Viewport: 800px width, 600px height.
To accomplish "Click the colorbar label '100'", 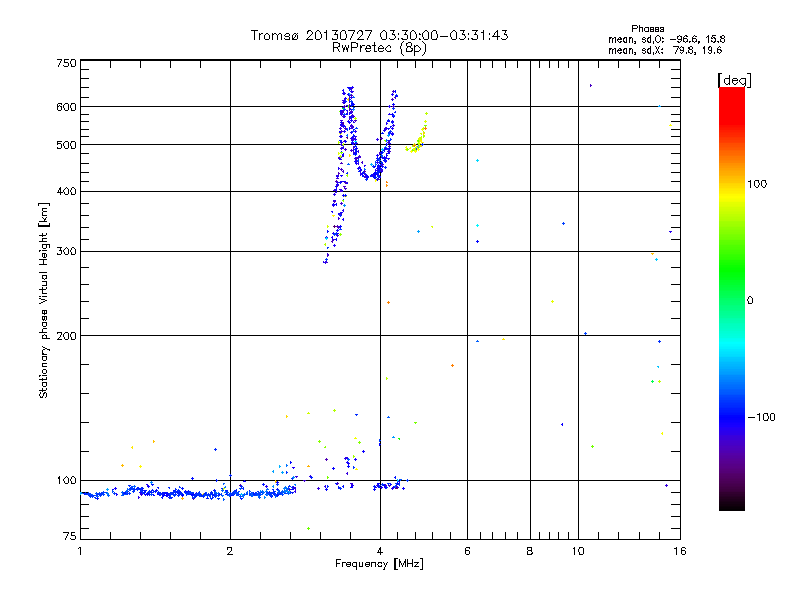I will pos(757,184).
